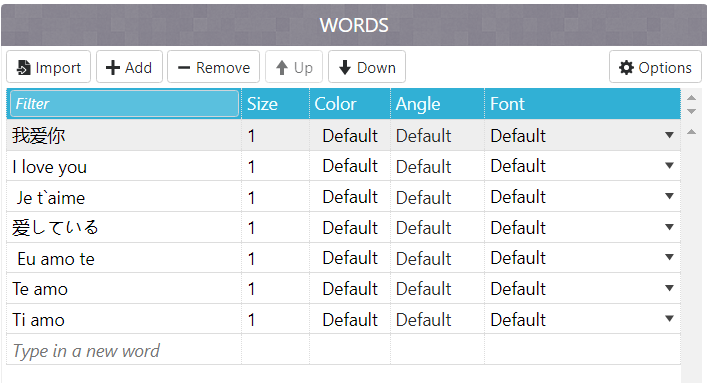Select the word Je t`aime
Image resolution: width=707 pixels, height=383 pixels.
(x=51, y=198)
